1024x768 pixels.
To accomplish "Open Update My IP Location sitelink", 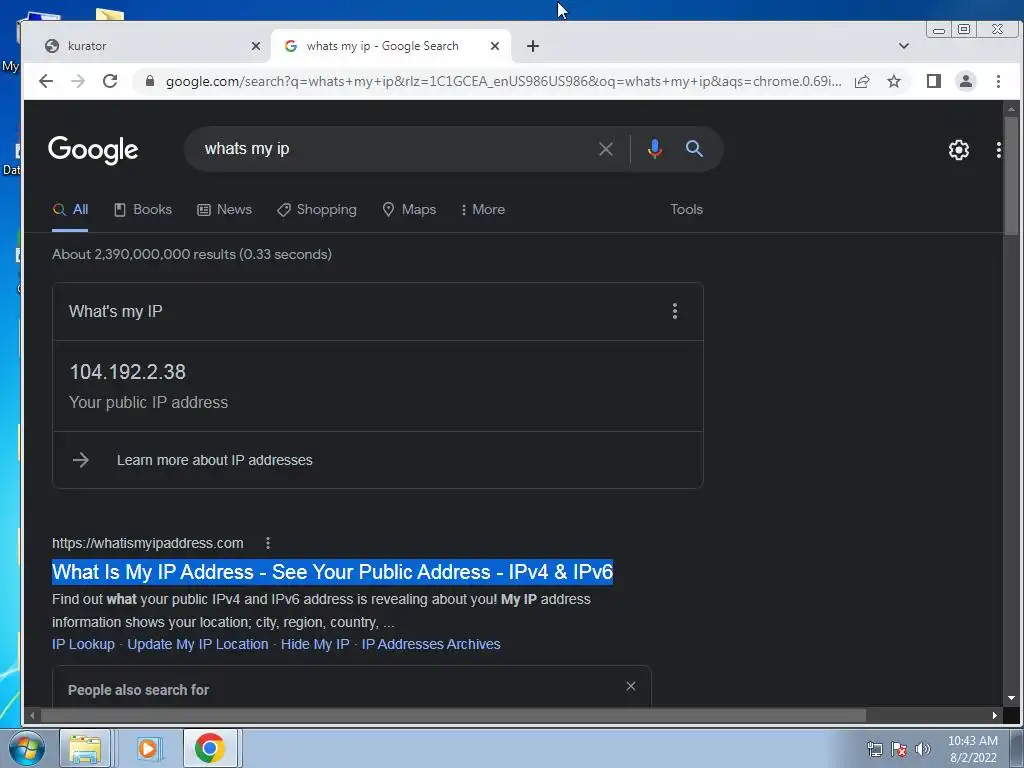I will coord(198,645).
